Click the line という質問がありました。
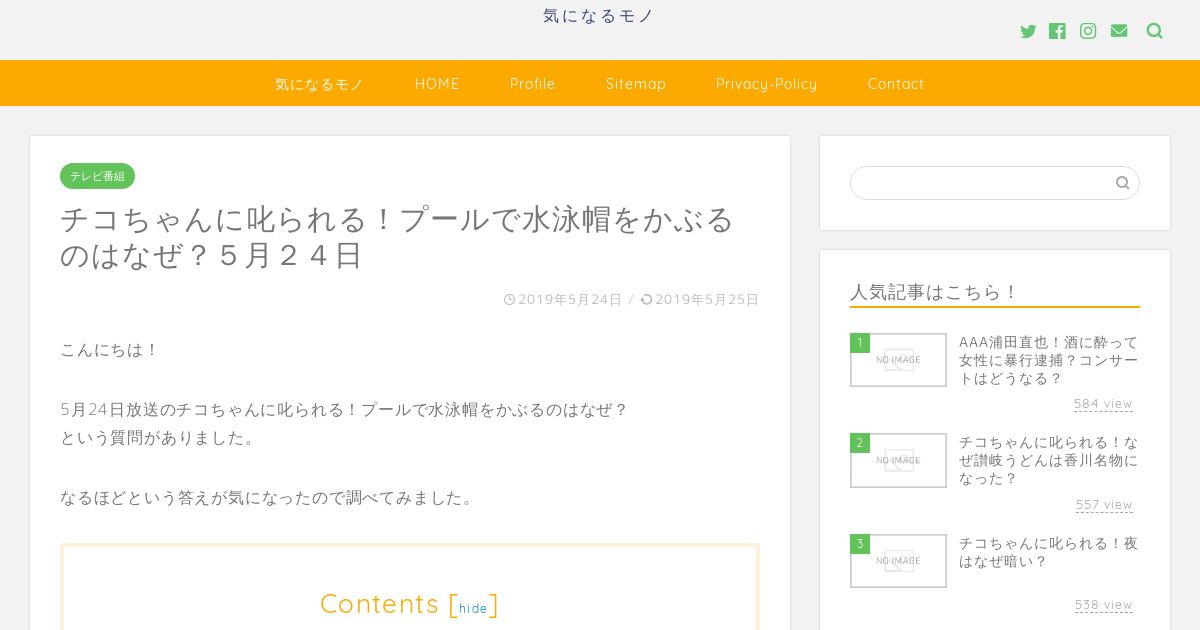This screenshot has height=630, width=1200. tap(159, 438)
